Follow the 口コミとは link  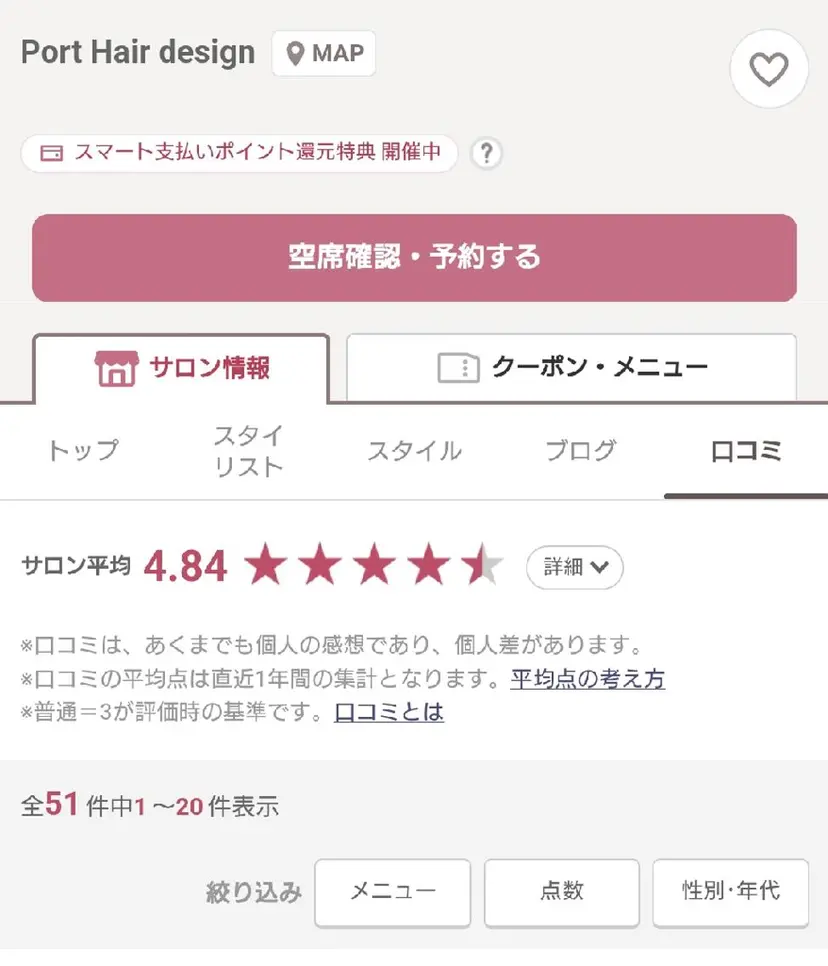[389, 712]
